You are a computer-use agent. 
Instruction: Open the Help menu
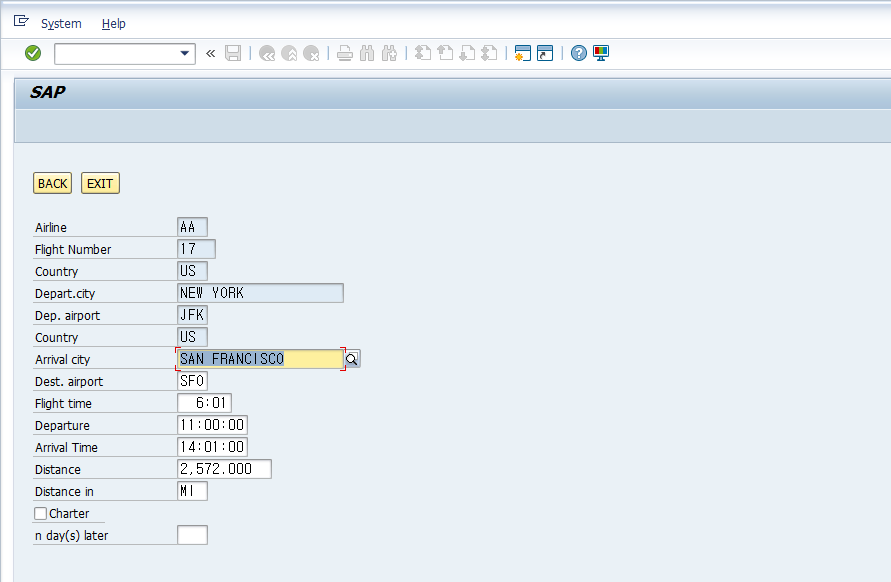point(114,24)
